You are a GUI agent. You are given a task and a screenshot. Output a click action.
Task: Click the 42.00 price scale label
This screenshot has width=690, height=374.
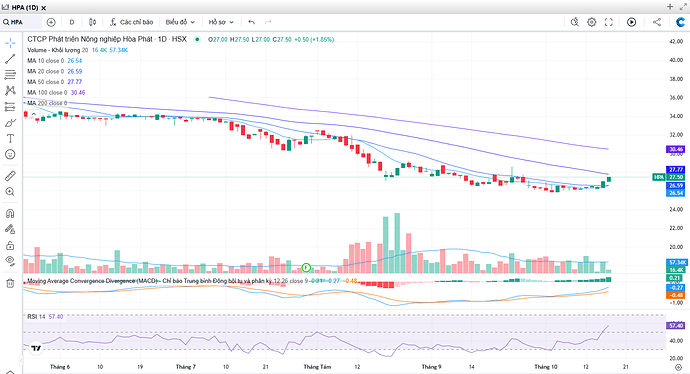676,41
